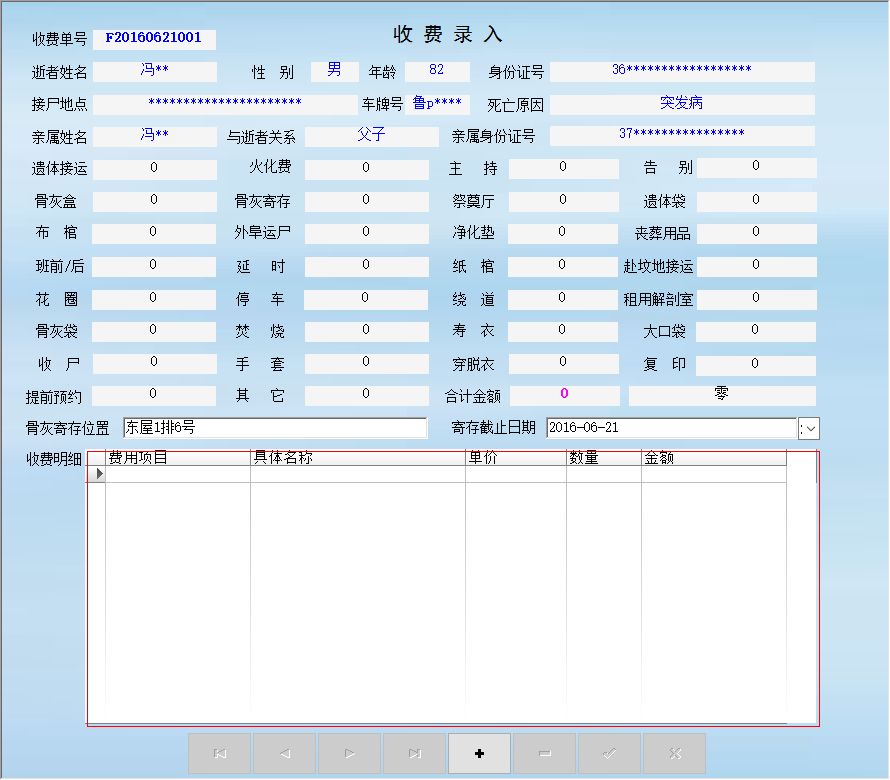Click the 手套 amount field
Screen dimensions: 890x780
pyautogui.click(x=367, y=364)
